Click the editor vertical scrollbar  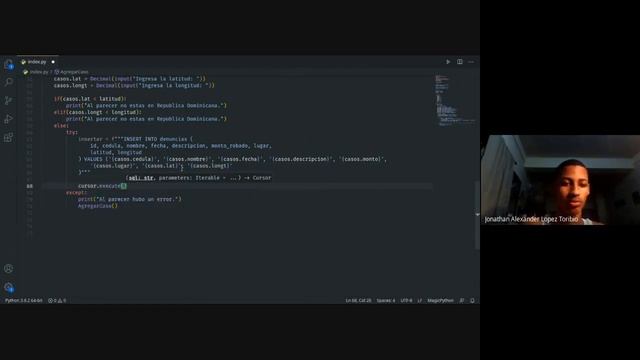click(477, 214)
